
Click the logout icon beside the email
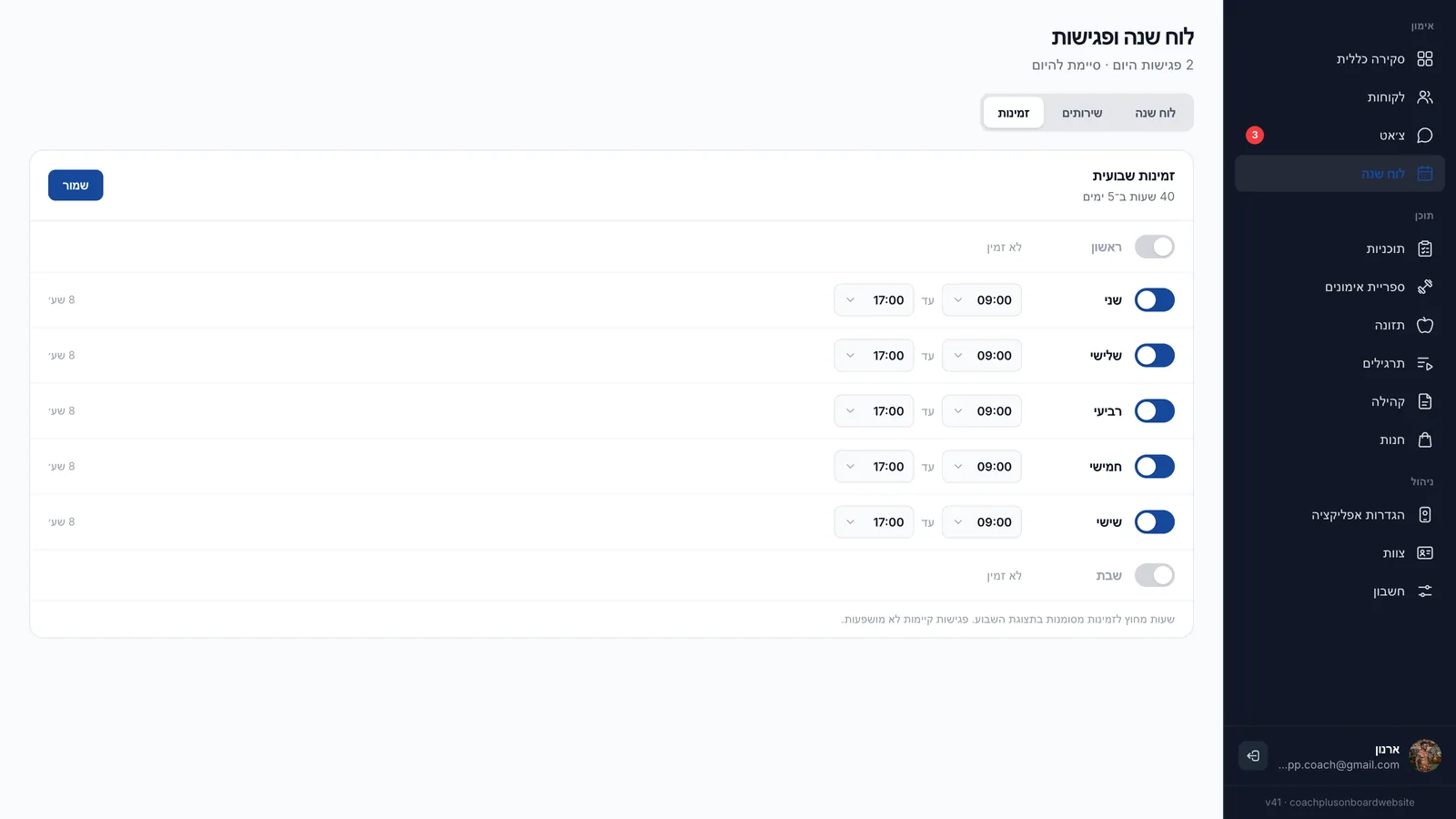pos(1253,756)
